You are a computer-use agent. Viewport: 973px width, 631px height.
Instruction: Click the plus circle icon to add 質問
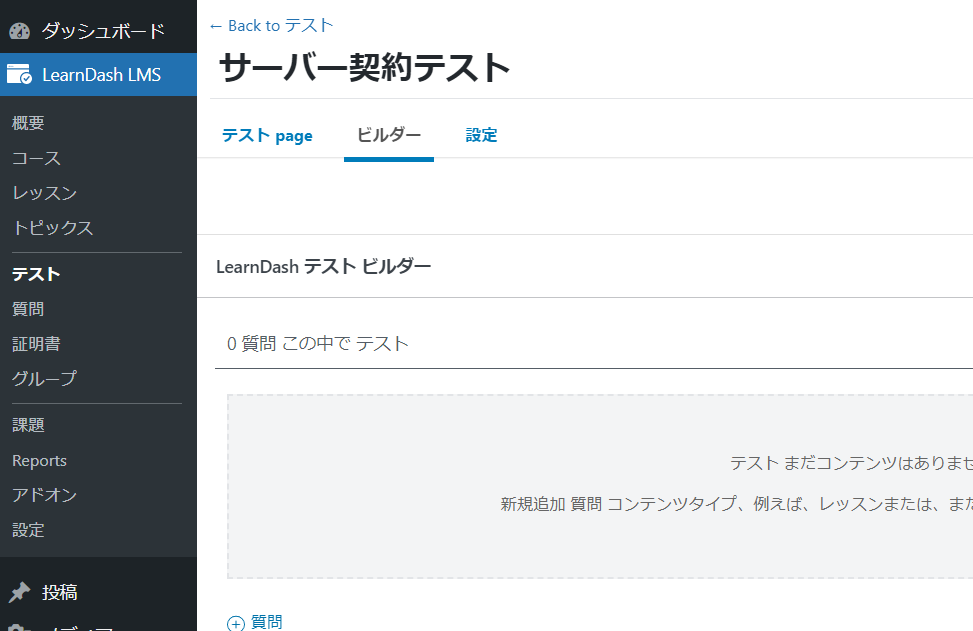point(236,623)
